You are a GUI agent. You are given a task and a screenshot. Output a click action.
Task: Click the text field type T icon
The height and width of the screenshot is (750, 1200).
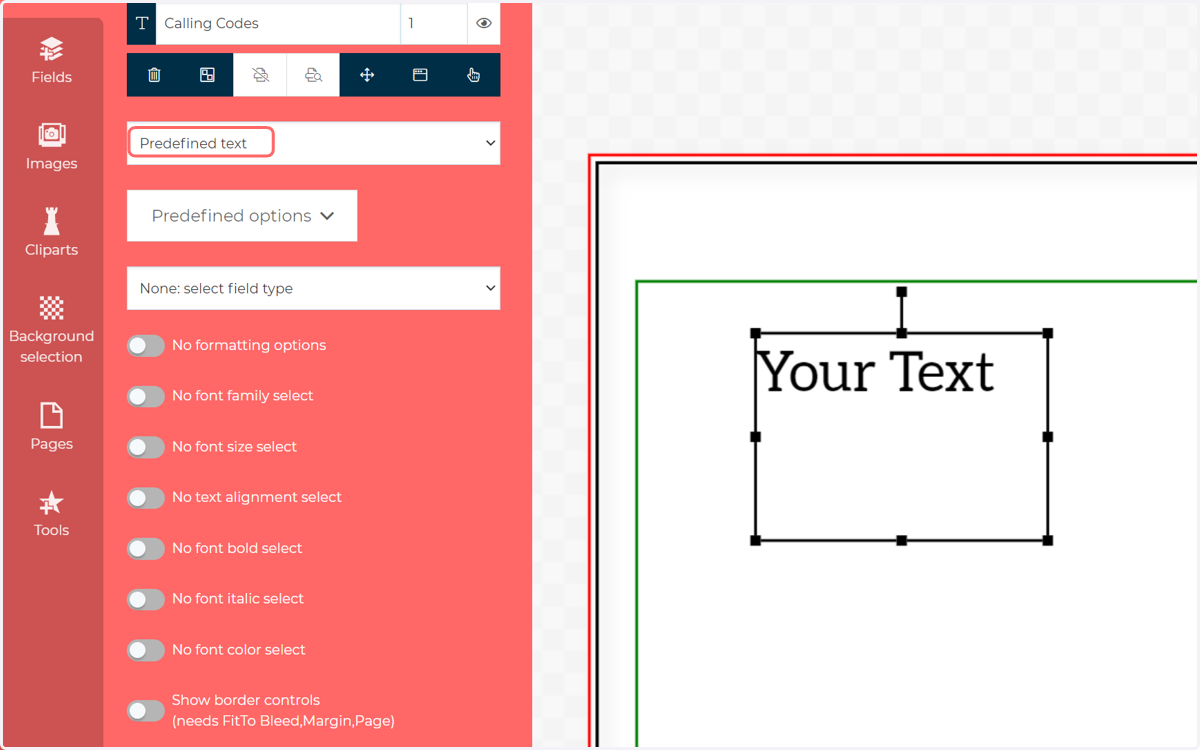click(x=142, y=23)
